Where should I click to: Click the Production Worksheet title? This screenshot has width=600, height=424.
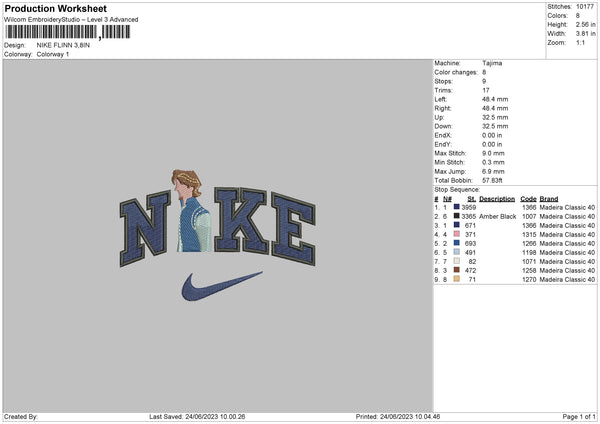55,8
